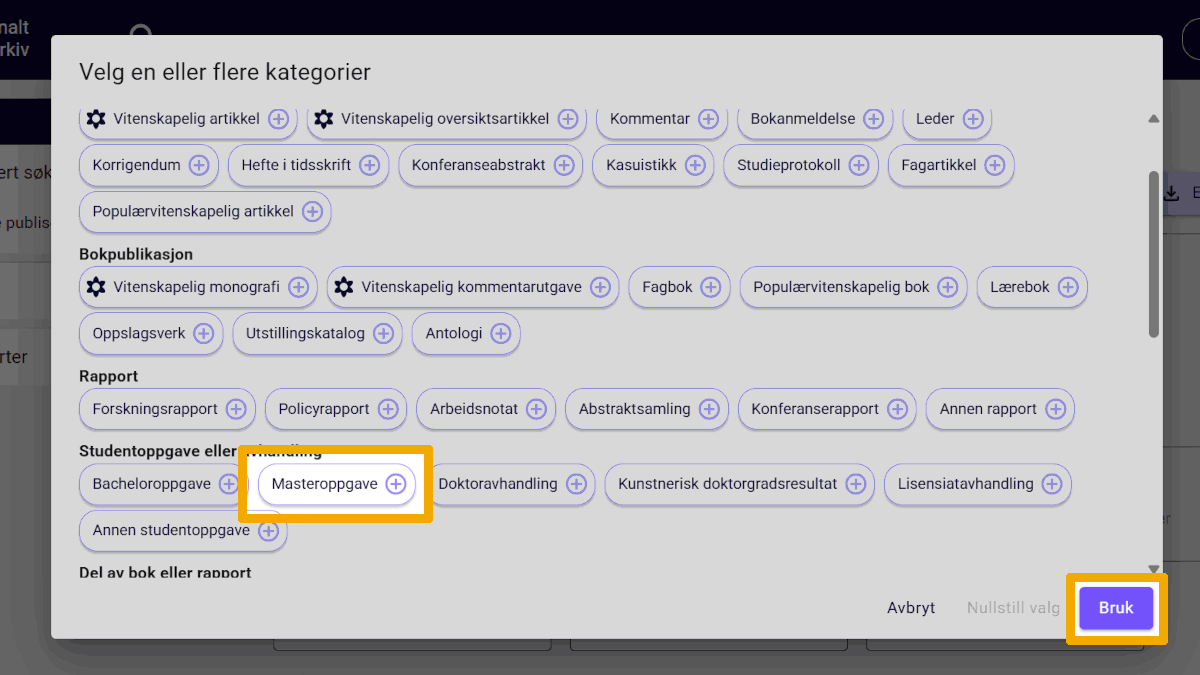
Task: Choose the Masteroppgave category chip
Action: click(x=337, y=484)
